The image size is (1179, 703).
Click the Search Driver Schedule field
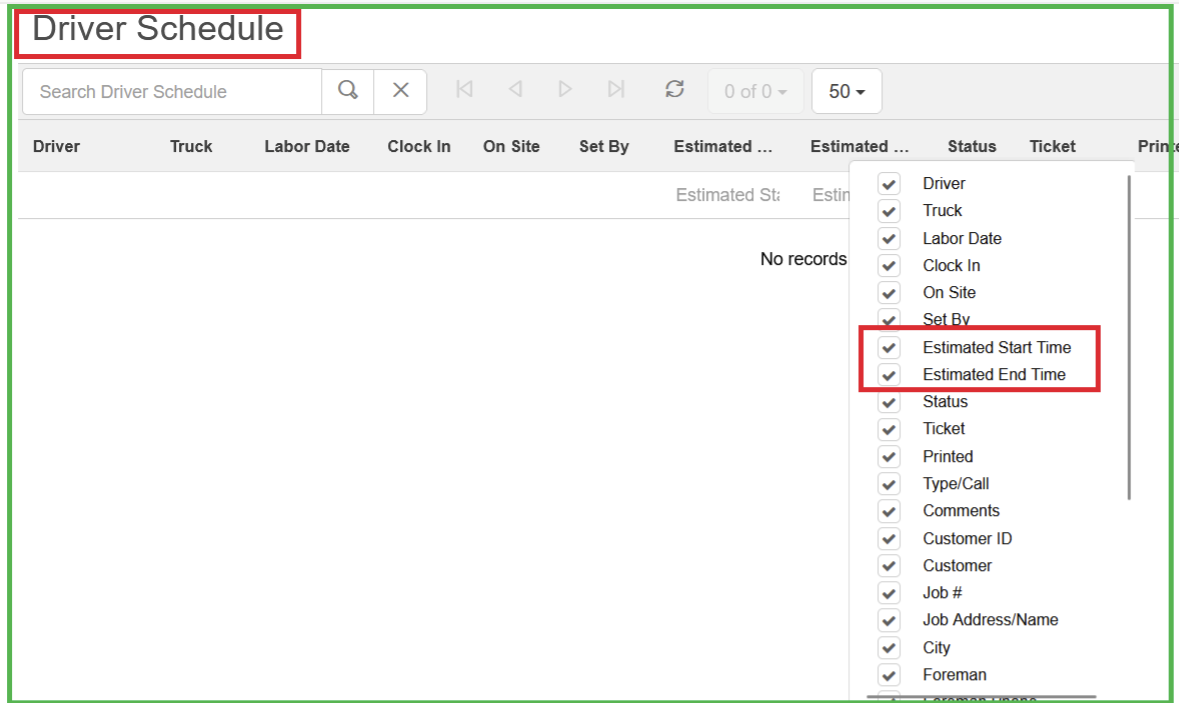(x=172, y=92)
